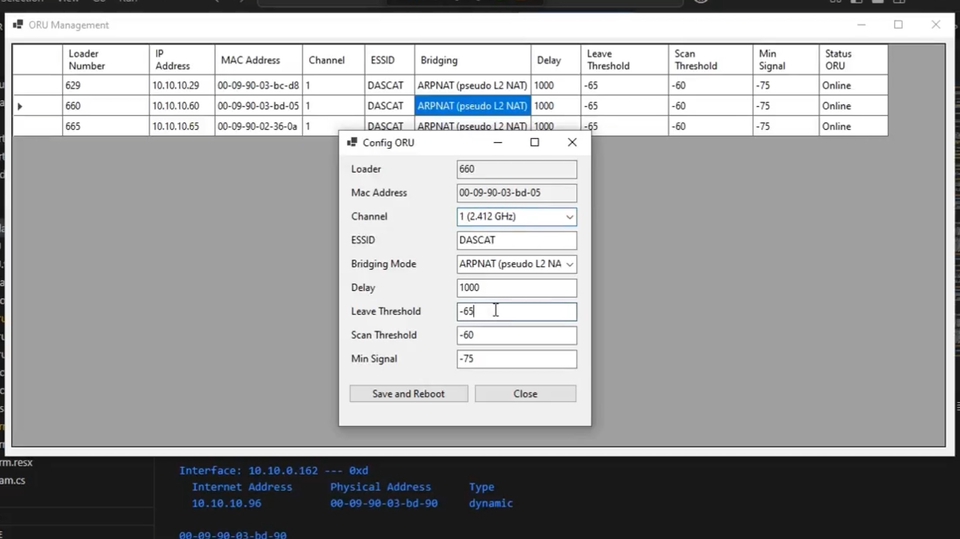Click ESSID cell DASCAT in row 629
Image resolution: width=960 pixels, height=539 pixels.
click(x=389, y=85)
